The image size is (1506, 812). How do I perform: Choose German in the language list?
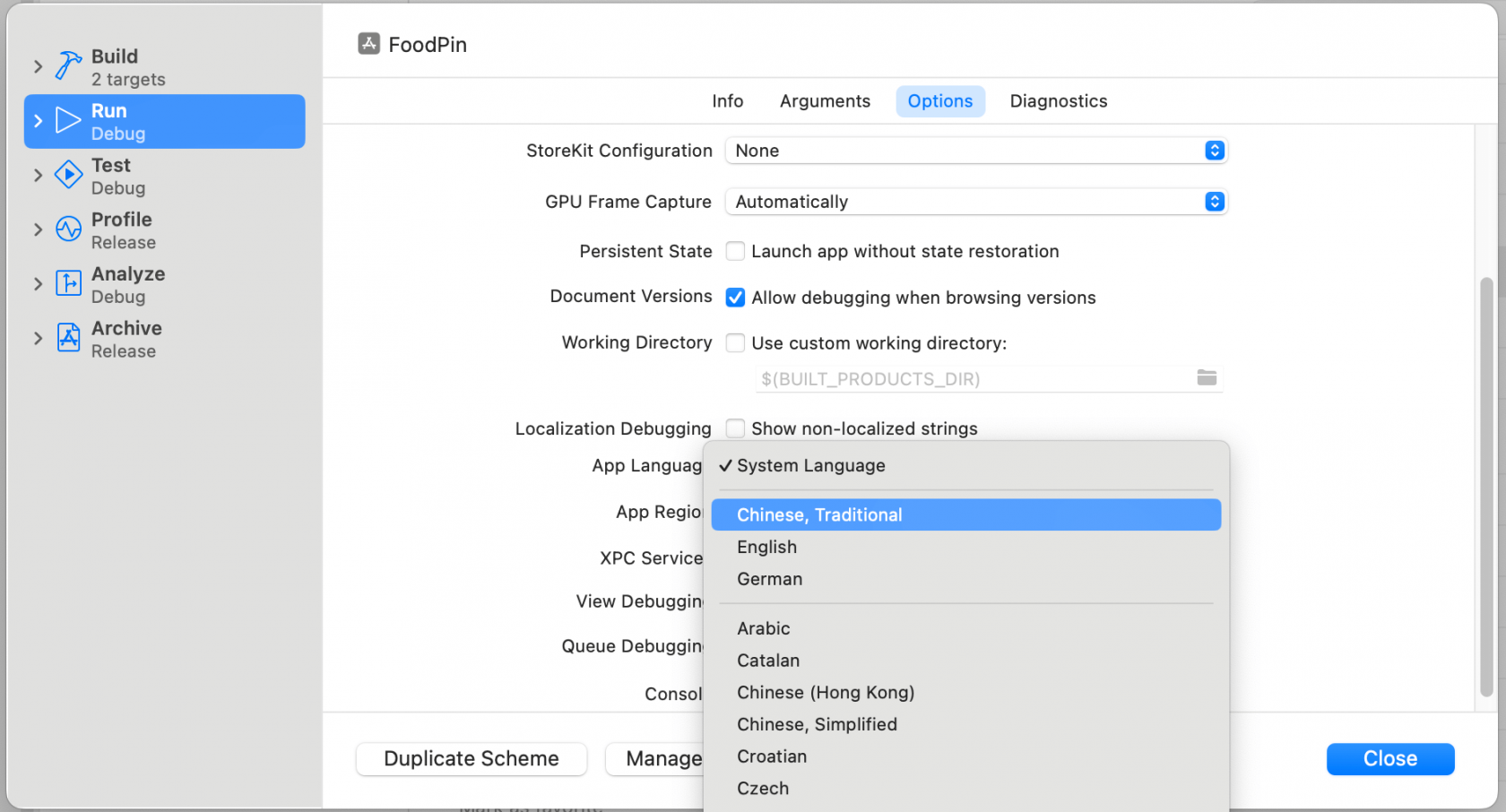click(x=769, y=579)
